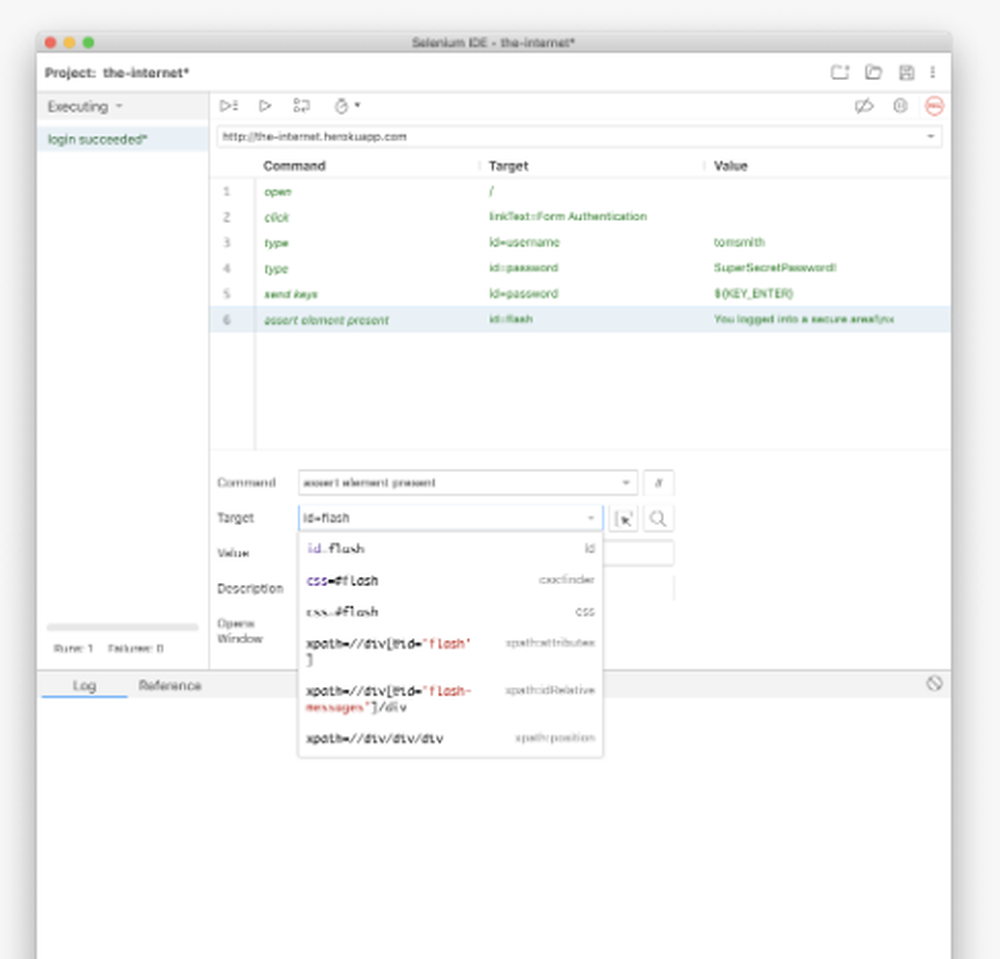This screenshot has width=1000, height=959.
Task: Save the project with disk icon
Action: (x=906, y=73)
